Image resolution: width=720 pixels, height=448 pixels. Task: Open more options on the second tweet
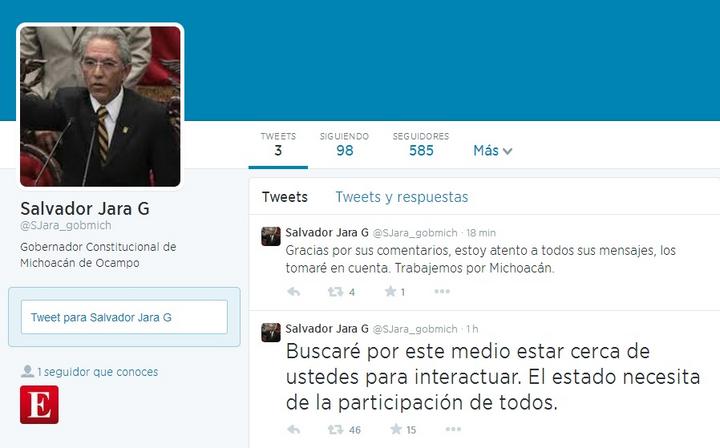pyautogui.click(x=453, y=429)
